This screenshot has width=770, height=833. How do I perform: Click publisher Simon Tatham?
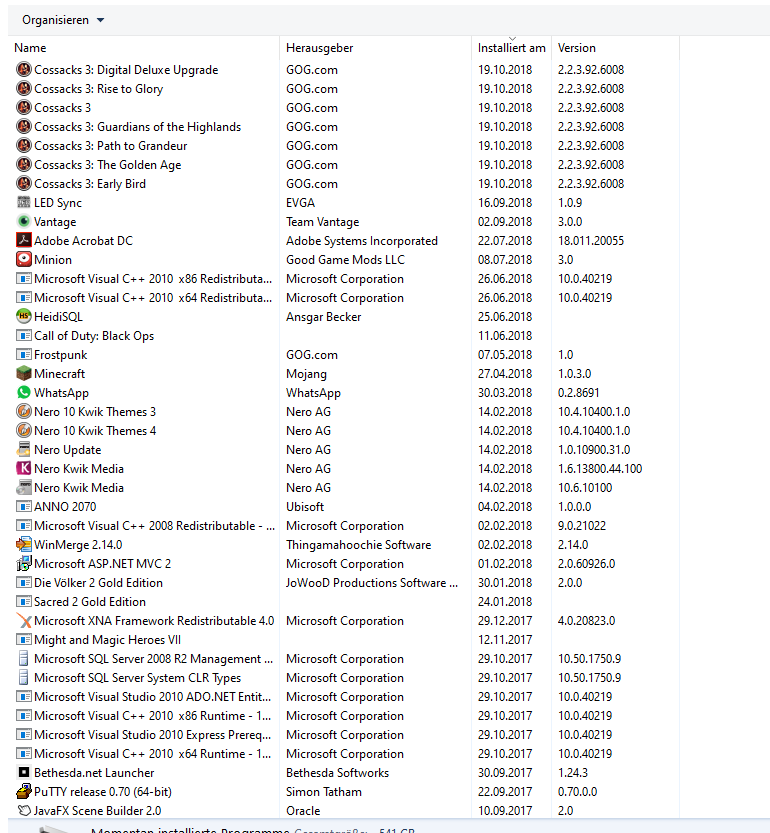(x=324, y=792)
